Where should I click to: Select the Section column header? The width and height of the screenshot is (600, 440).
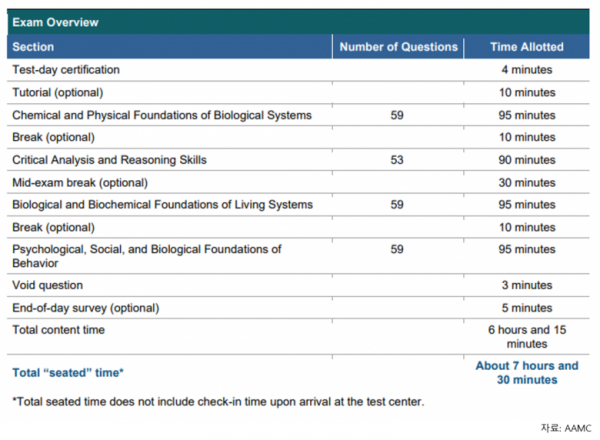pyautogui.click(x=33, y=47)
